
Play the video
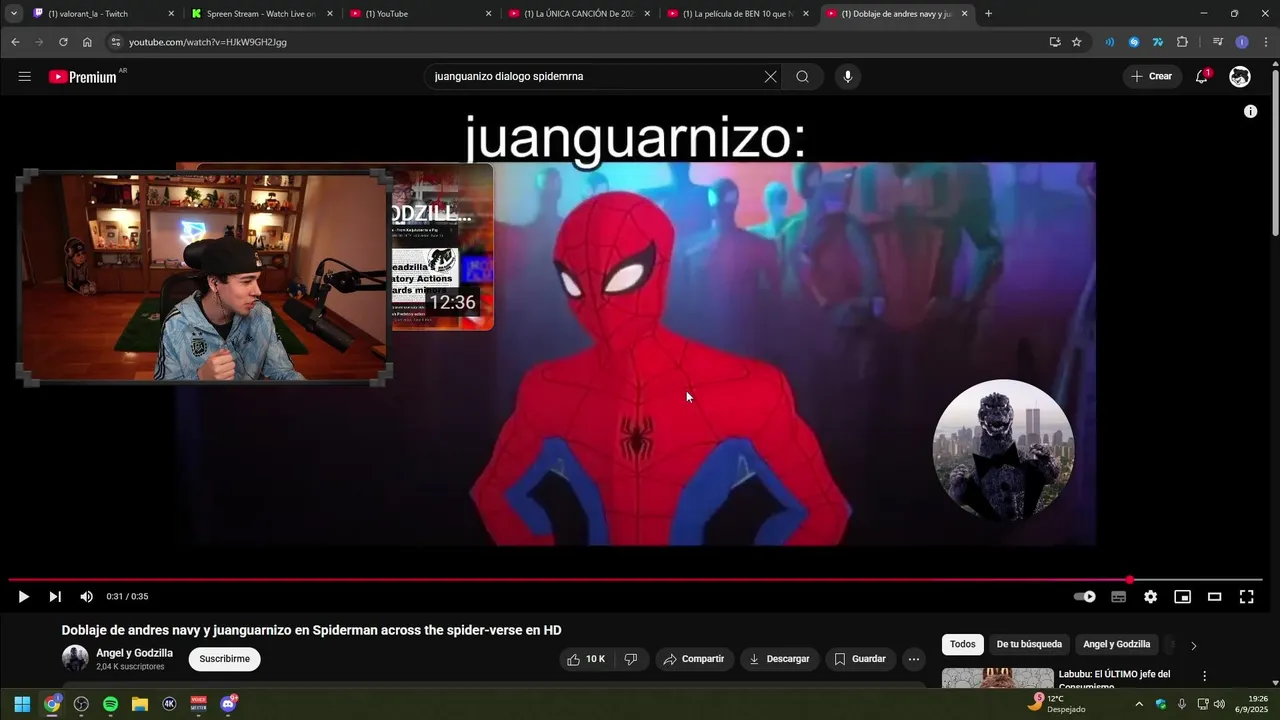pos(23,597)
